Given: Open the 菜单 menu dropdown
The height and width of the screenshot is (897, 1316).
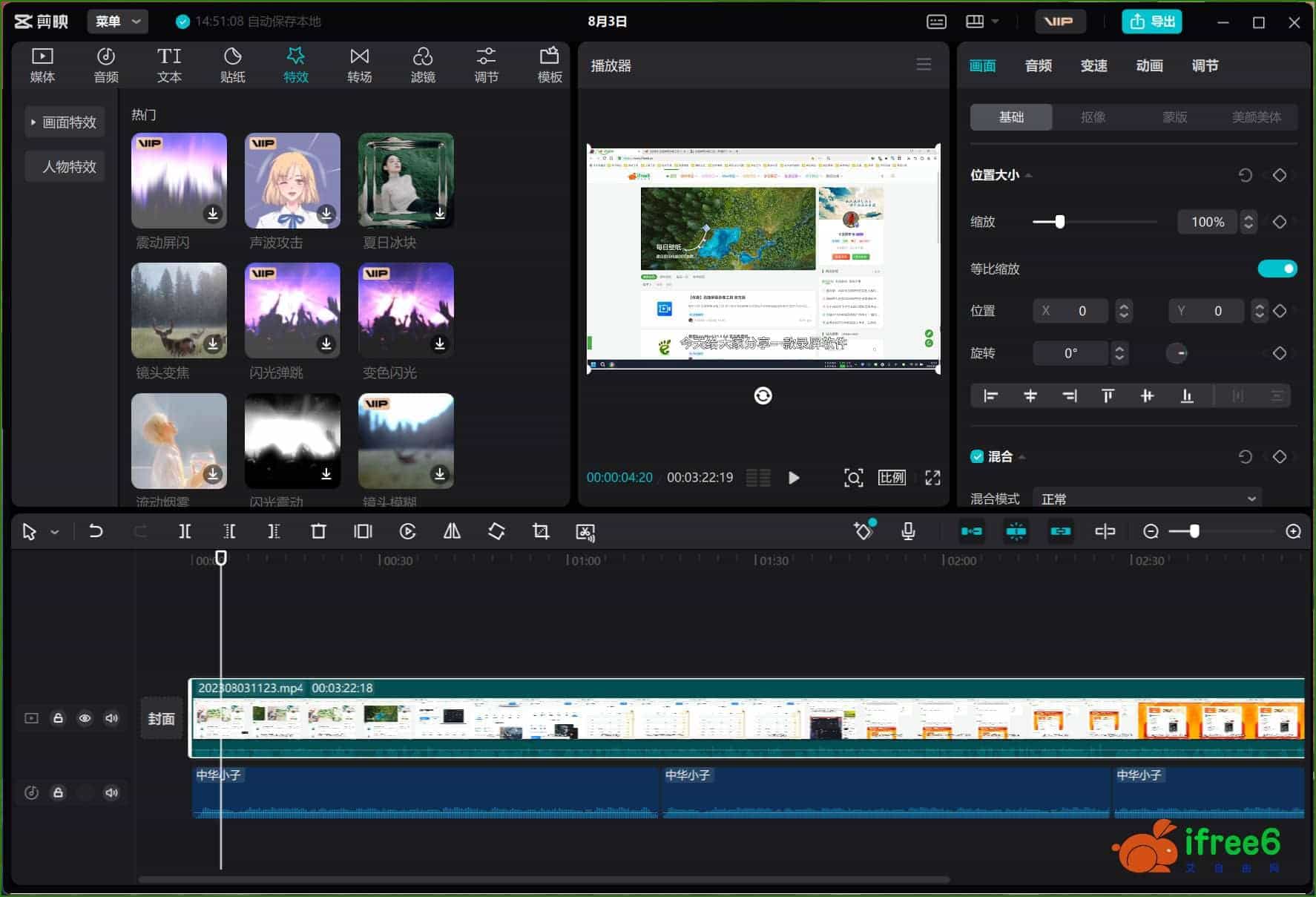Looking at the screenshot, I should coord(117,22).
